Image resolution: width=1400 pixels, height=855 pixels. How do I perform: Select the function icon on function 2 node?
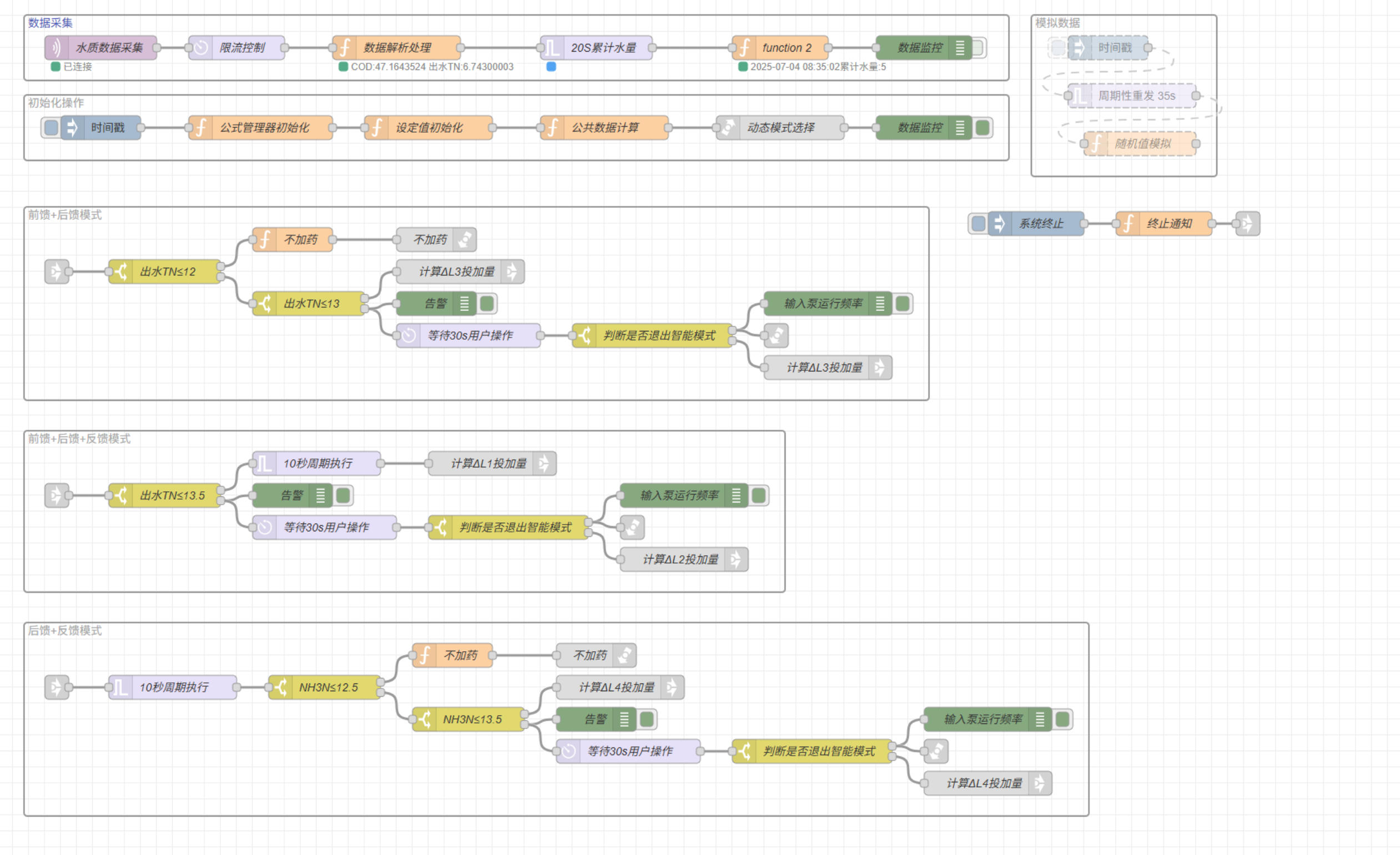[x=744, y=48]
